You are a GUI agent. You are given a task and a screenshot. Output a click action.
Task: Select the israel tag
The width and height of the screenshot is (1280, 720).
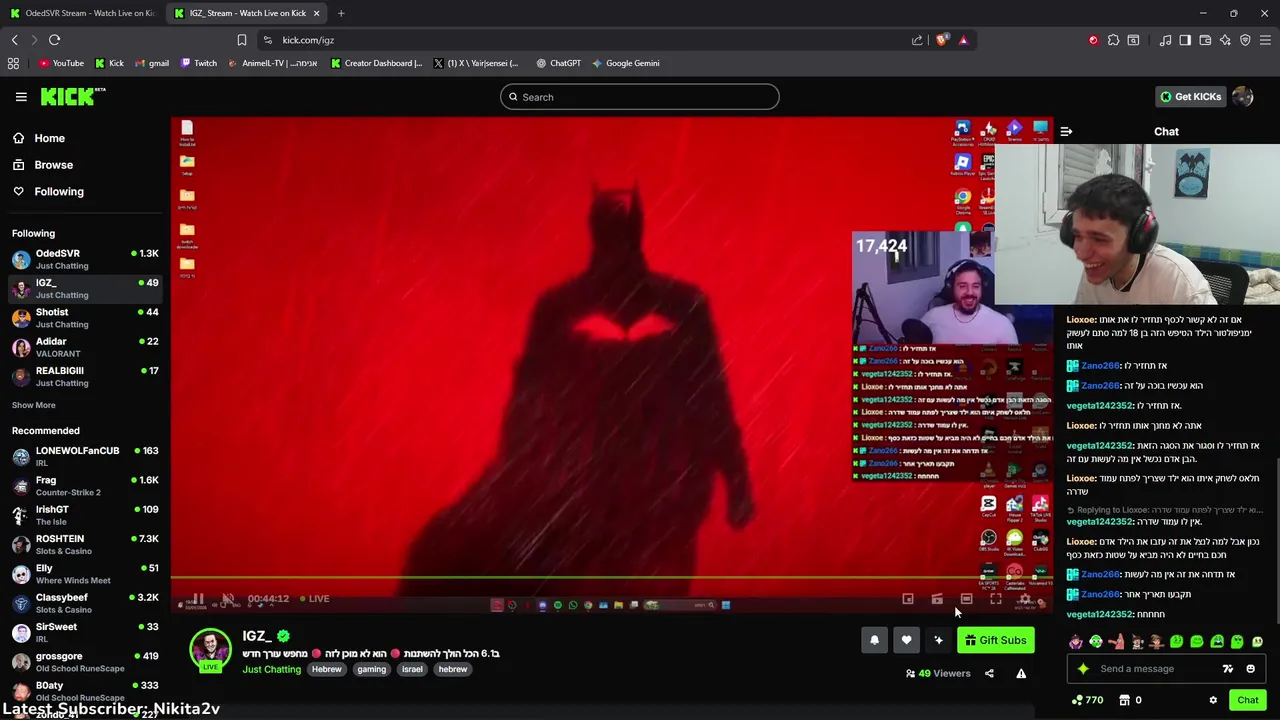tap(412, 669)
